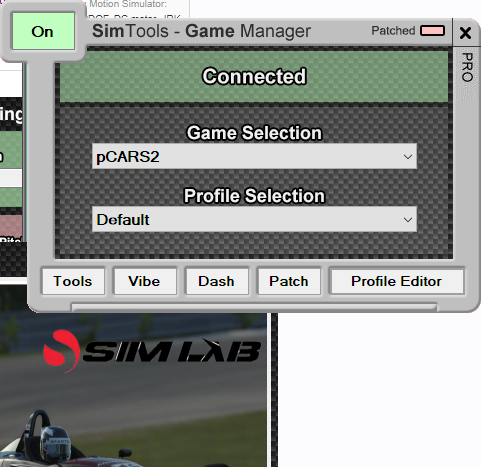Toggle the green On power button

point(43,31)
